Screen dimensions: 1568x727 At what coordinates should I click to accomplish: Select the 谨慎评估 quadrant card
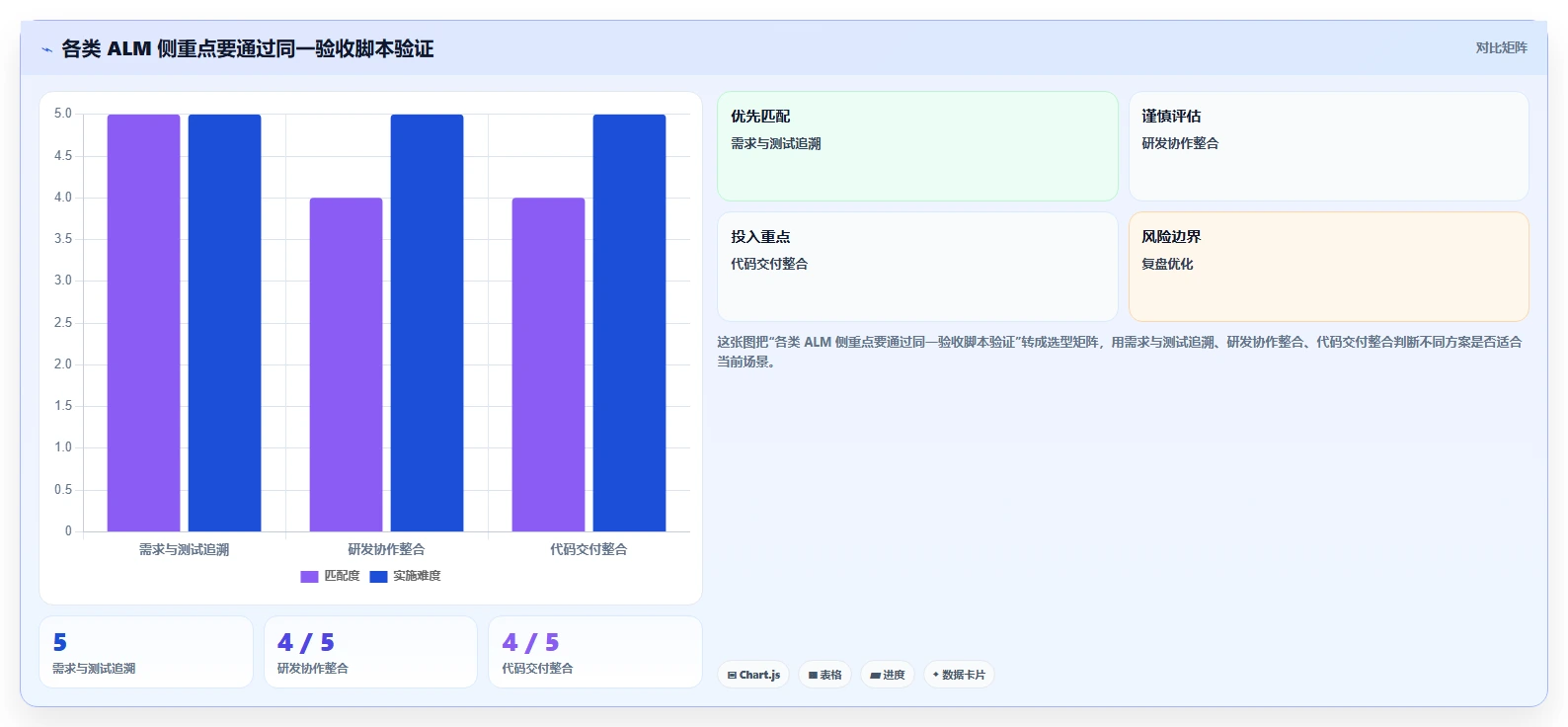(x=1329, y=146)
